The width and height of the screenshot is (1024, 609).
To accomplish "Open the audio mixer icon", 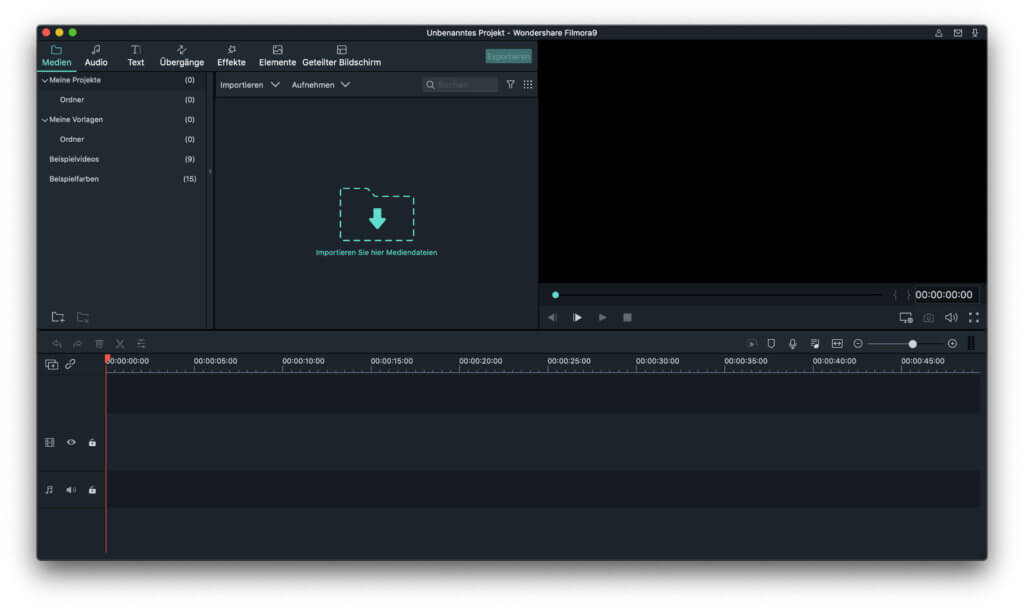I will (x=815, y=344).
